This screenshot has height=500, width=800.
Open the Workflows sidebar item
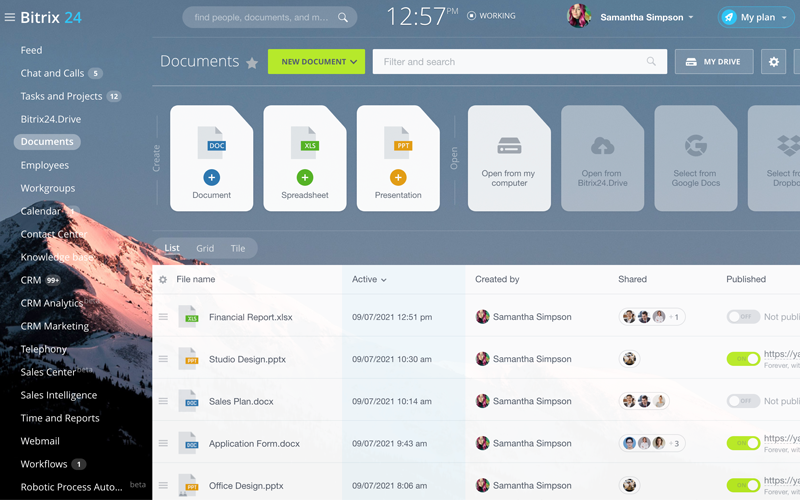tap(44, 464)
